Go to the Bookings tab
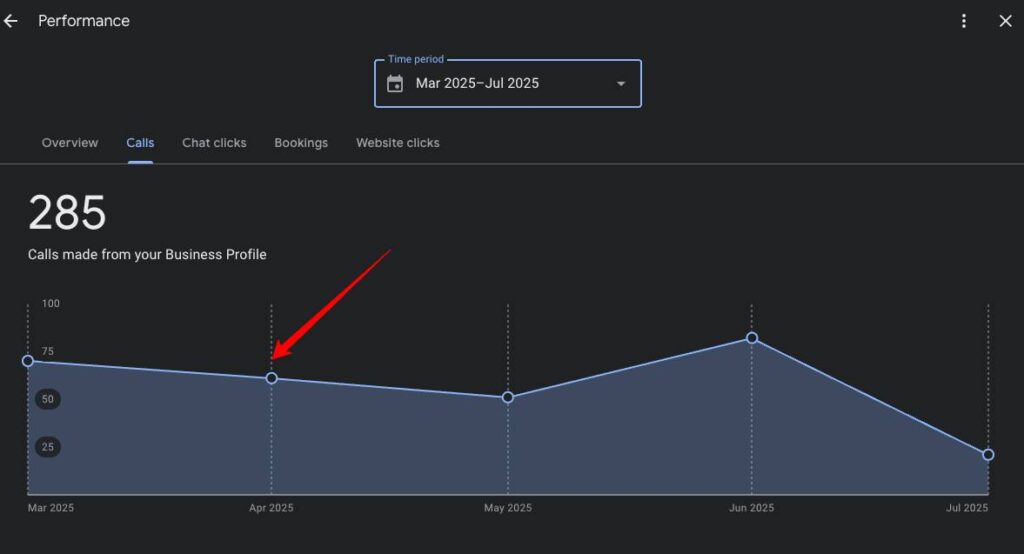 point(301,143)
